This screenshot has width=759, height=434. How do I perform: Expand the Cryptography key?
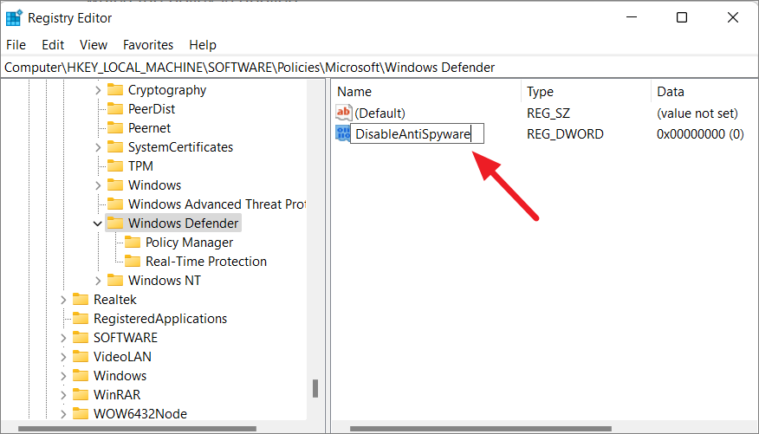[98, 90]
